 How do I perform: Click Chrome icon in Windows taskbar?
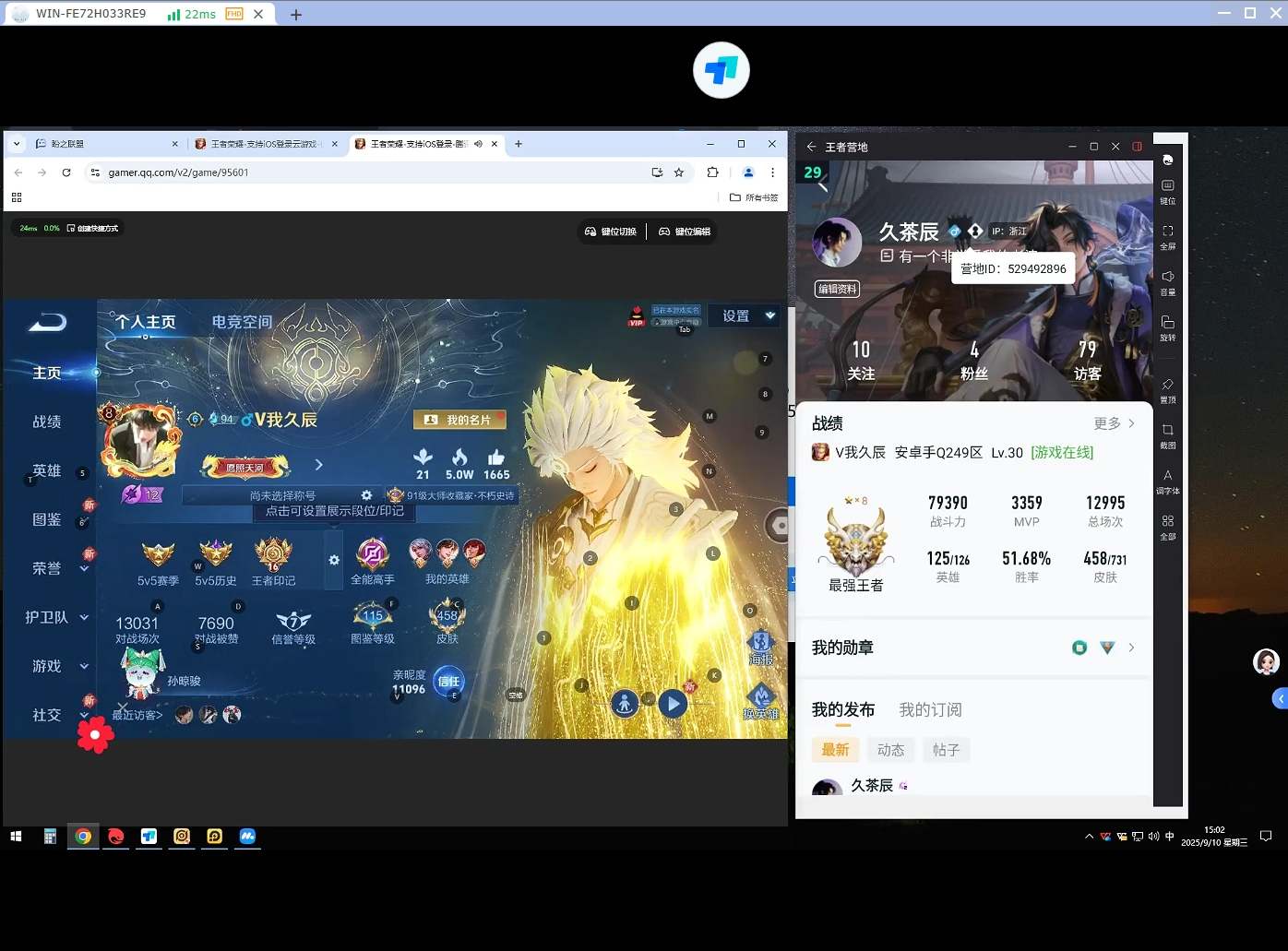tap(83, 837)
